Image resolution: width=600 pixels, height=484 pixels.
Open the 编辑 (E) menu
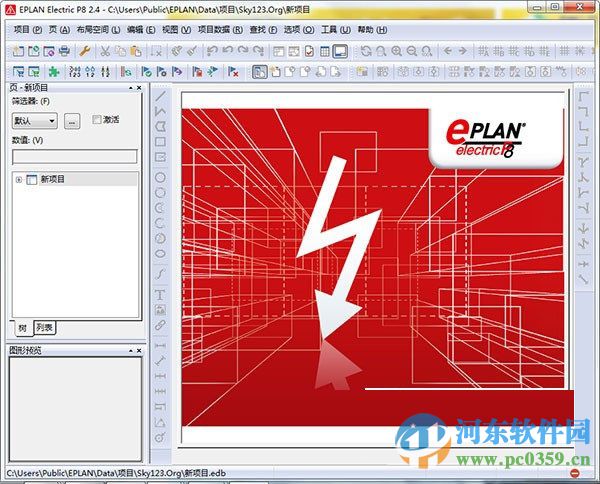point(141,30)
